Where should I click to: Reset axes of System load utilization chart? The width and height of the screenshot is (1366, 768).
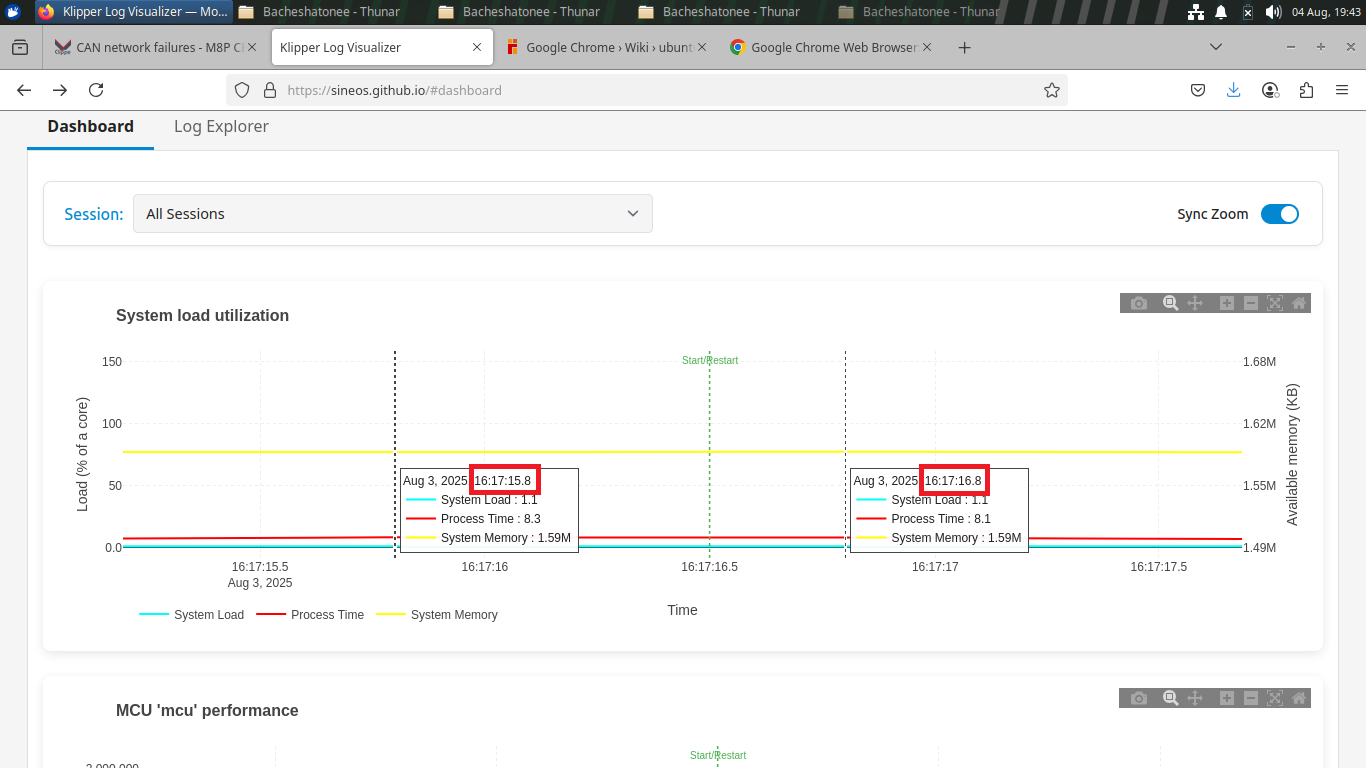(1299, 303)
